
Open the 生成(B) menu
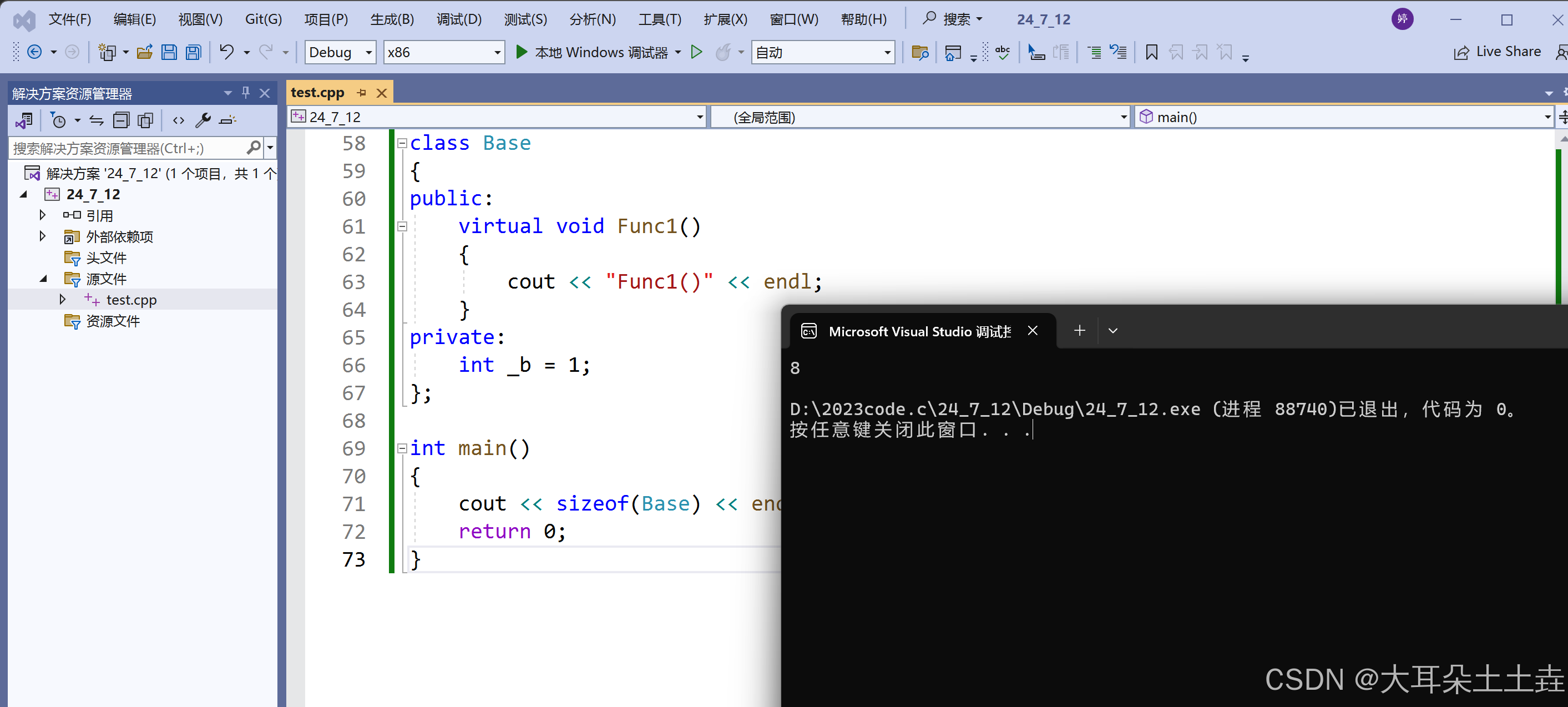pos(391,19)
